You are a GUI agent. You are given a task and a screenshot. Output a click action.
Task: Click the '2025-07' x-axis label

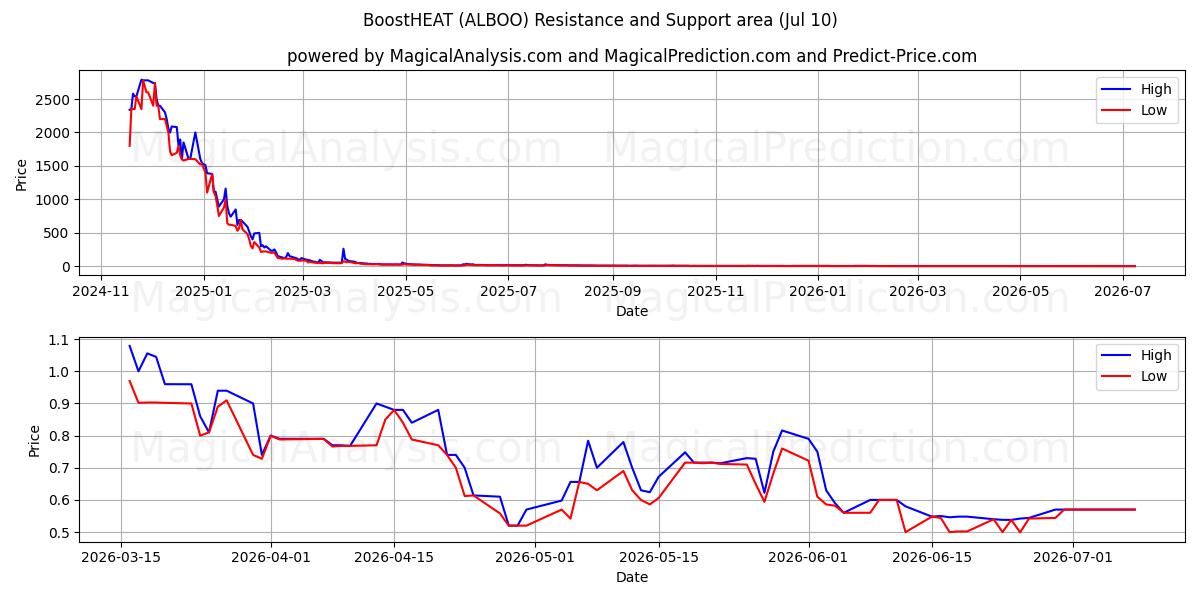507,291
